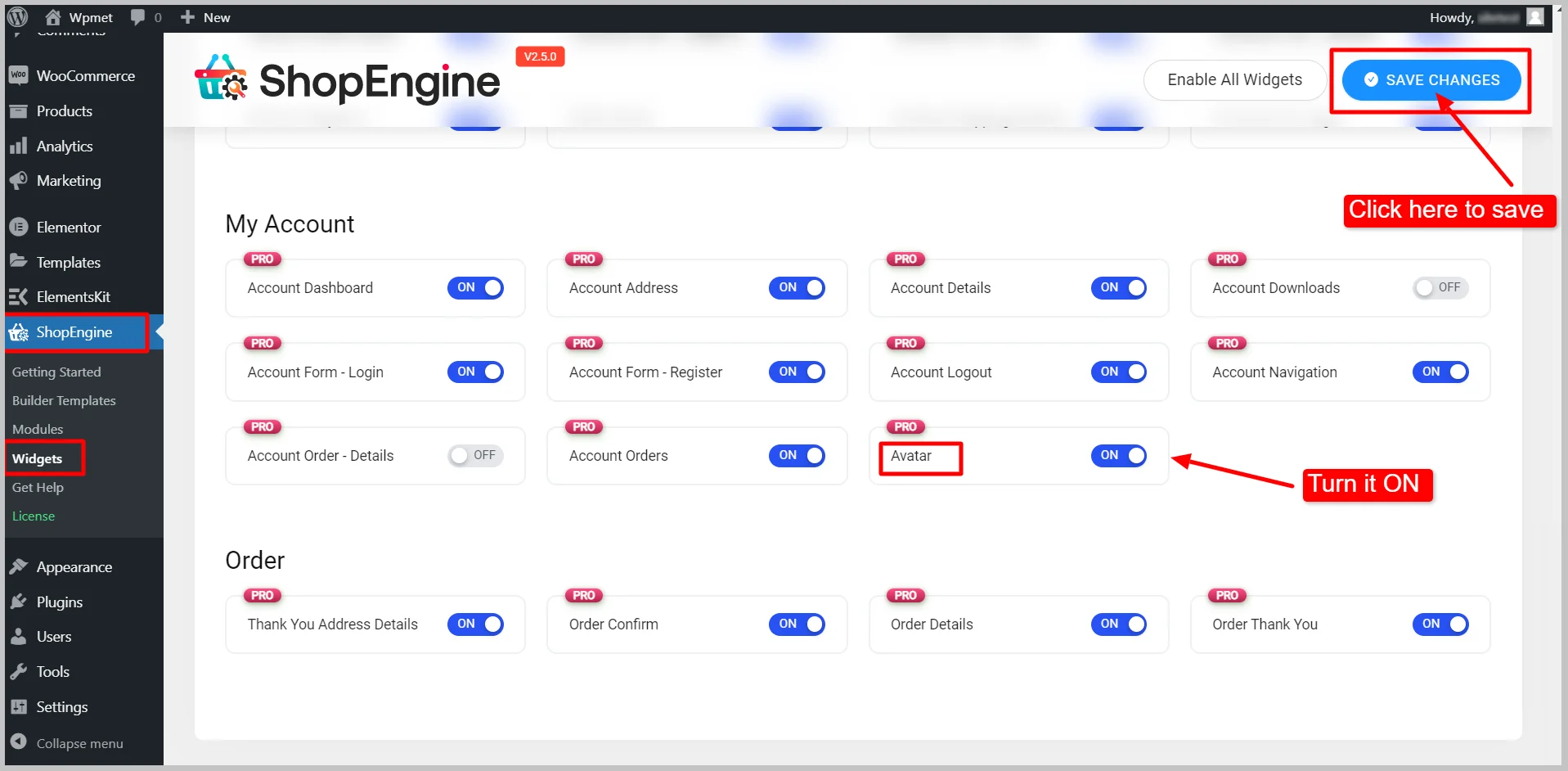Open the Wpmet home icon

pyautogui.click(x=53, y=17)
